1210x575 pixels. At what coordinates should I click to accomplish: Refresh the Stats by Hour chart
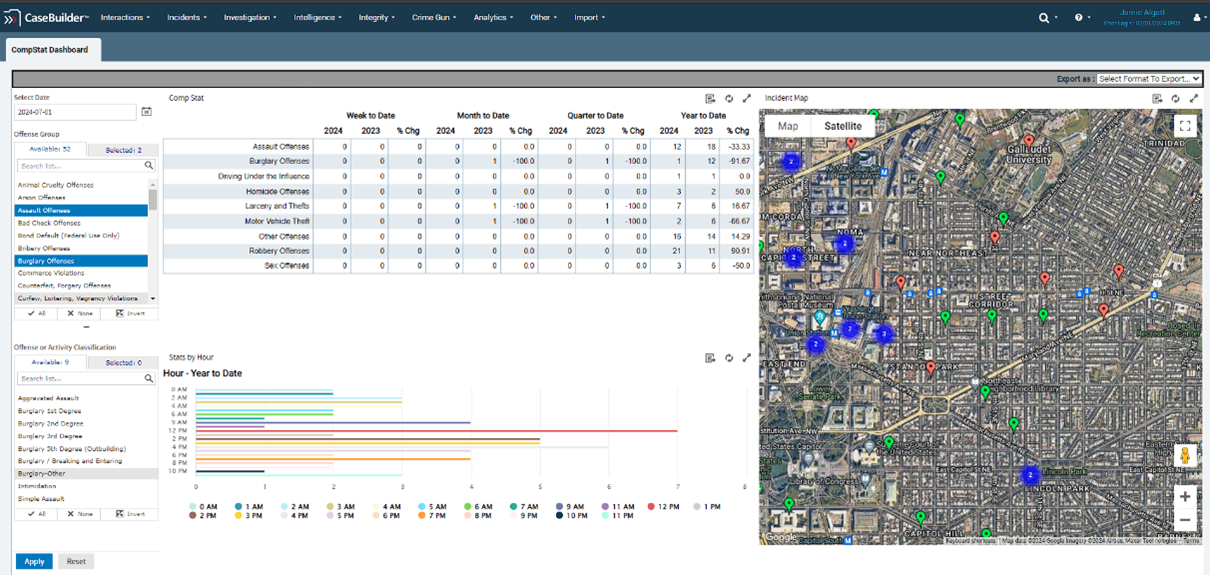coord(729,357)
